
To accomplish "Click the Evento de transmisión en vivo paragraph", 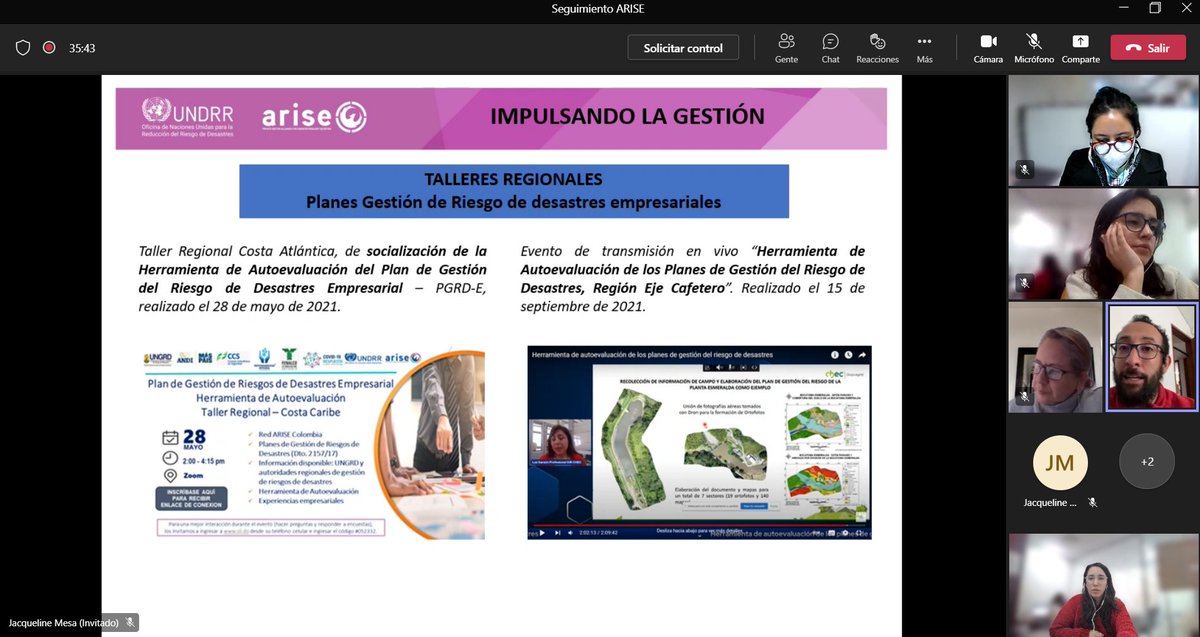I will [x=693, y=279].
